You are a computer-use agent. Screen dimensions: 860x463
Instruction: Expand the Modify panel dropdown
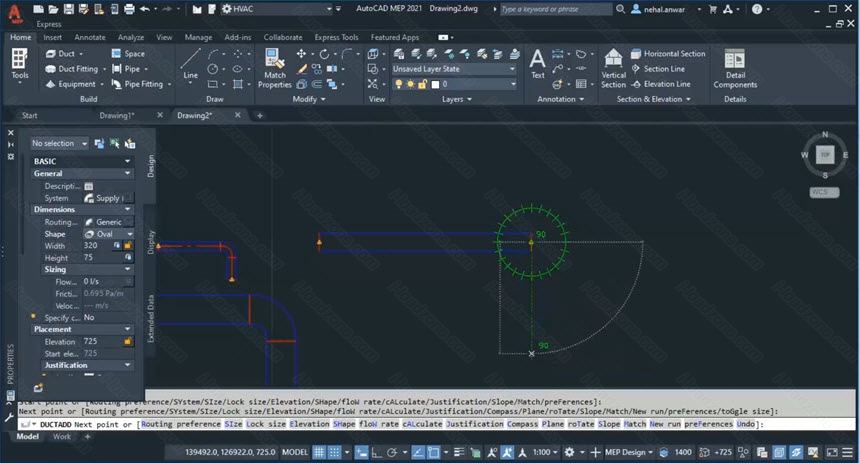[x=309, y=99]
